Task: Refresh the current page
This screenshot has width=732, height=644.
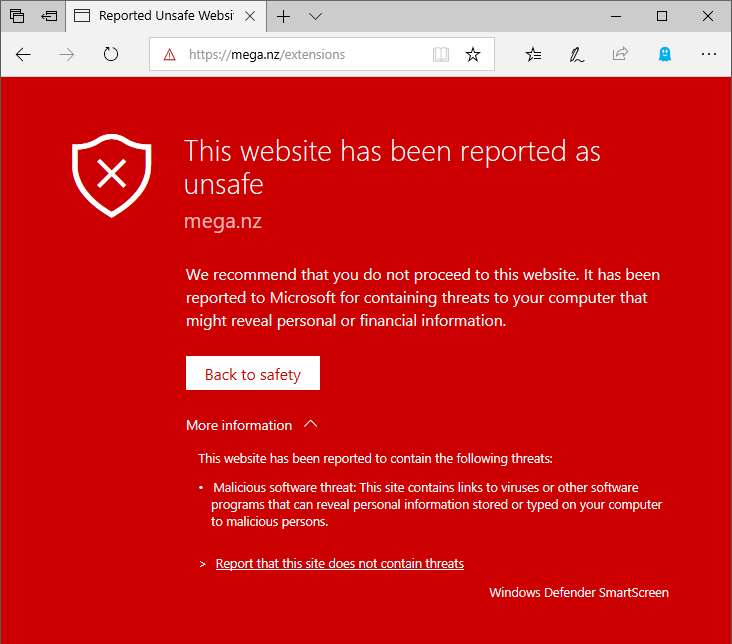Action: point(111,54)
